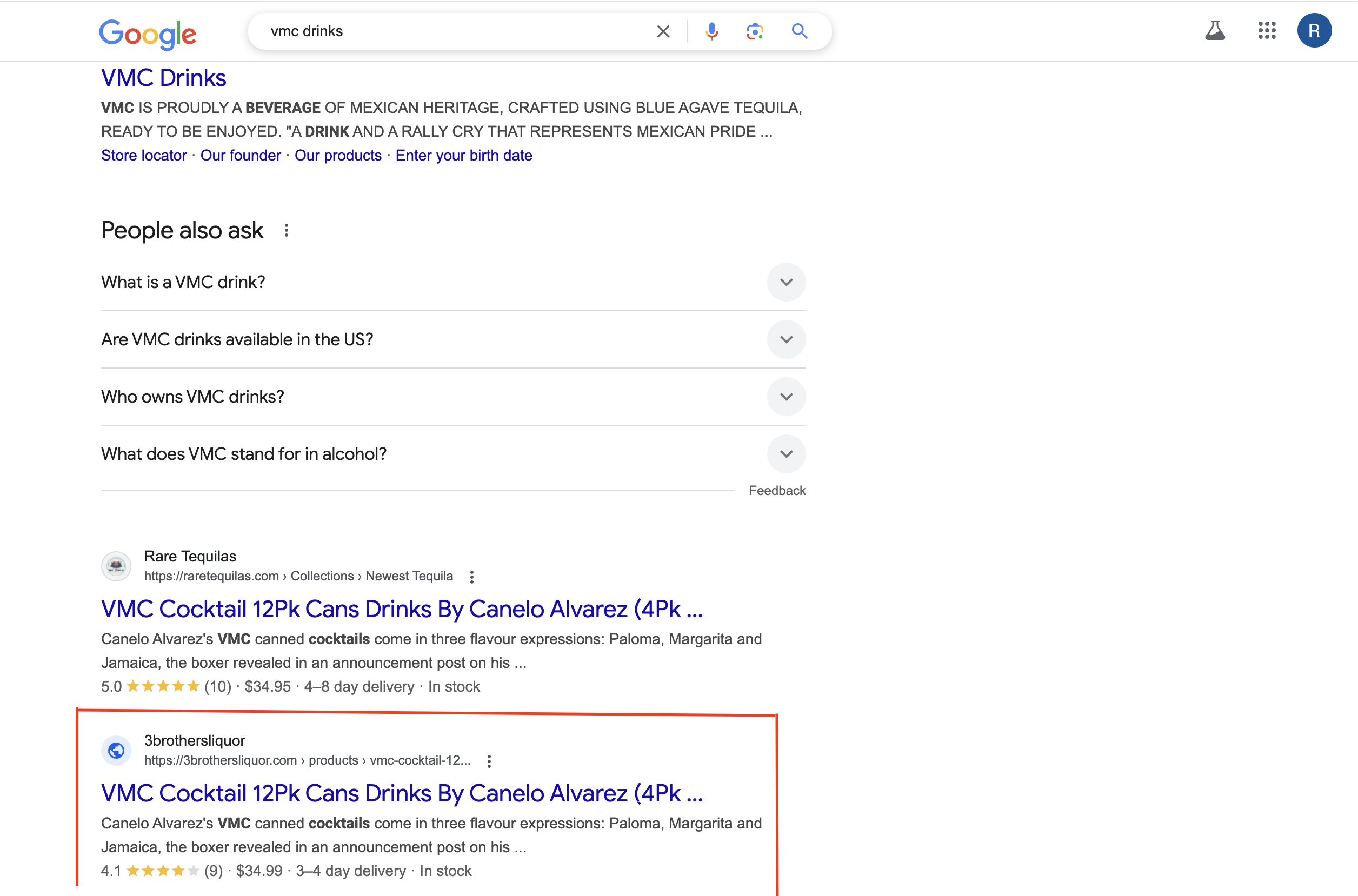Image resolution: width=1358 pixels, height=896 pixels.
Task: Expand "What is a VMC drink?"
Action: pos(786,282)
